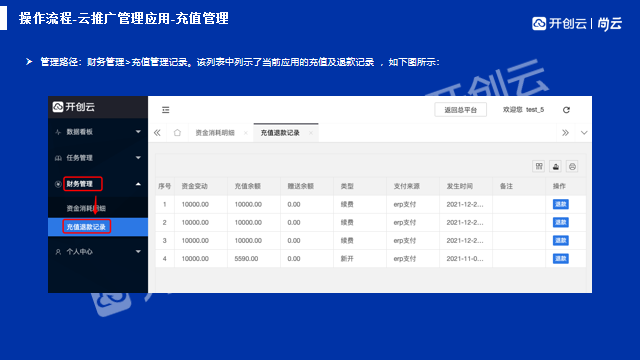Click the export table icon

tap(556, 167)
